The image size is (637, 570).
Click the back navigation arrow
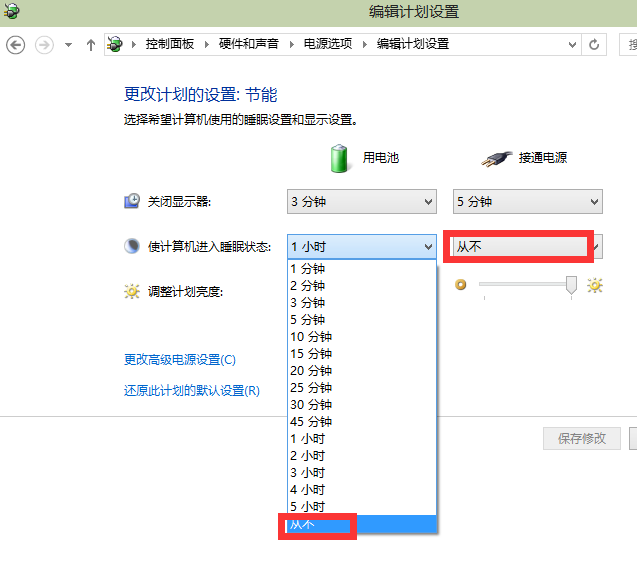tap(16, 45)
